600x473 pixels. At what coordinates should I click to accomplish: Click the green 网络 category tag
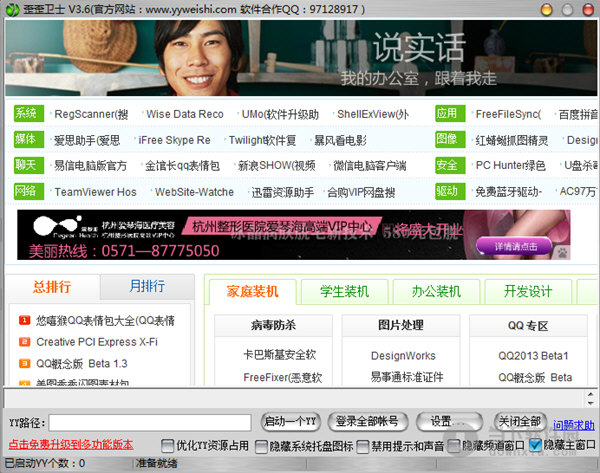[27, 190]
